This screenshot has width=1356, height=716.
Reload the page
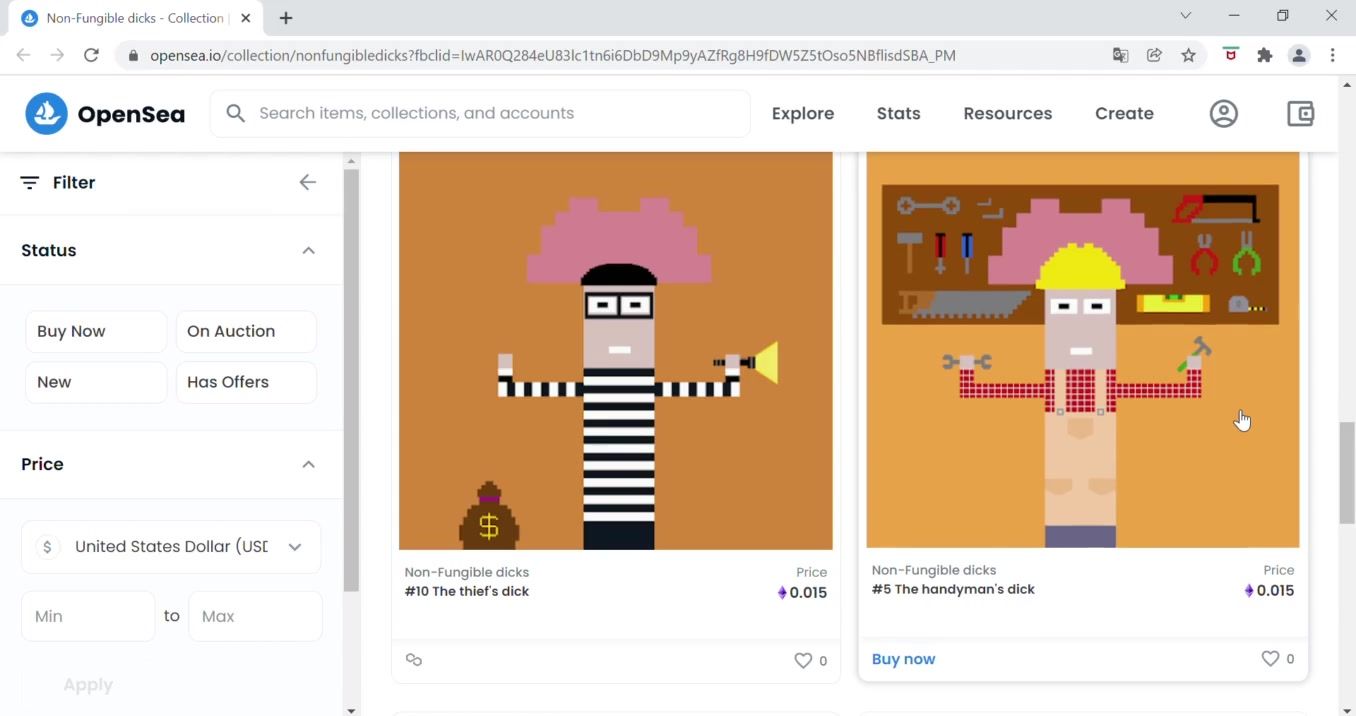click(x=91, y=56)
